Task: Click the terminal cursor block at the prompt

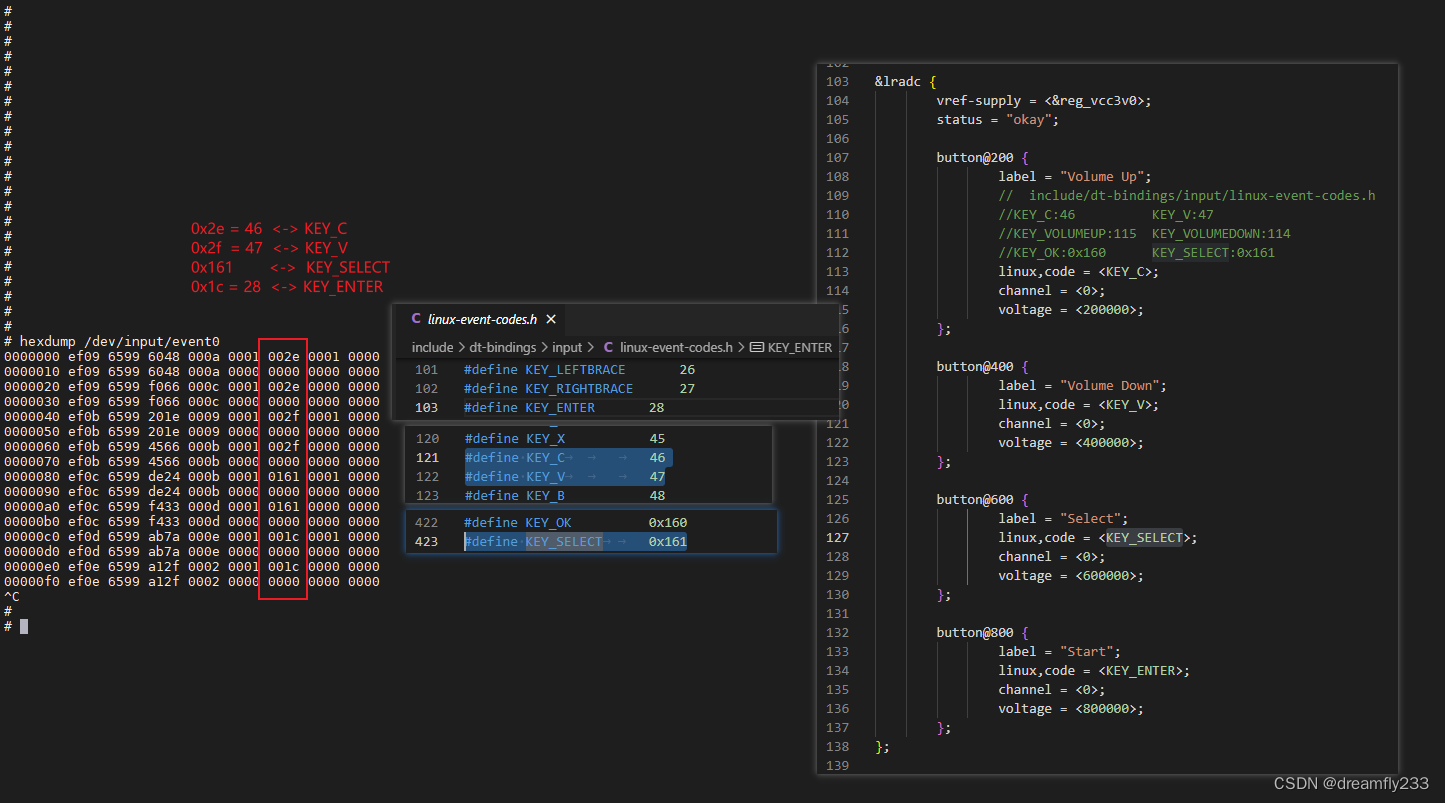Action: coord(24,626)
